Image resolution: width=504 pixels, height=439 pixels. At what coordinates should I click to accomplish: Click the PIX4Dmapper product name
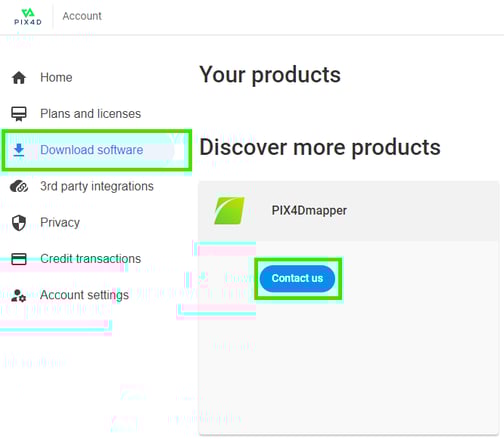[x=309, y=211]
